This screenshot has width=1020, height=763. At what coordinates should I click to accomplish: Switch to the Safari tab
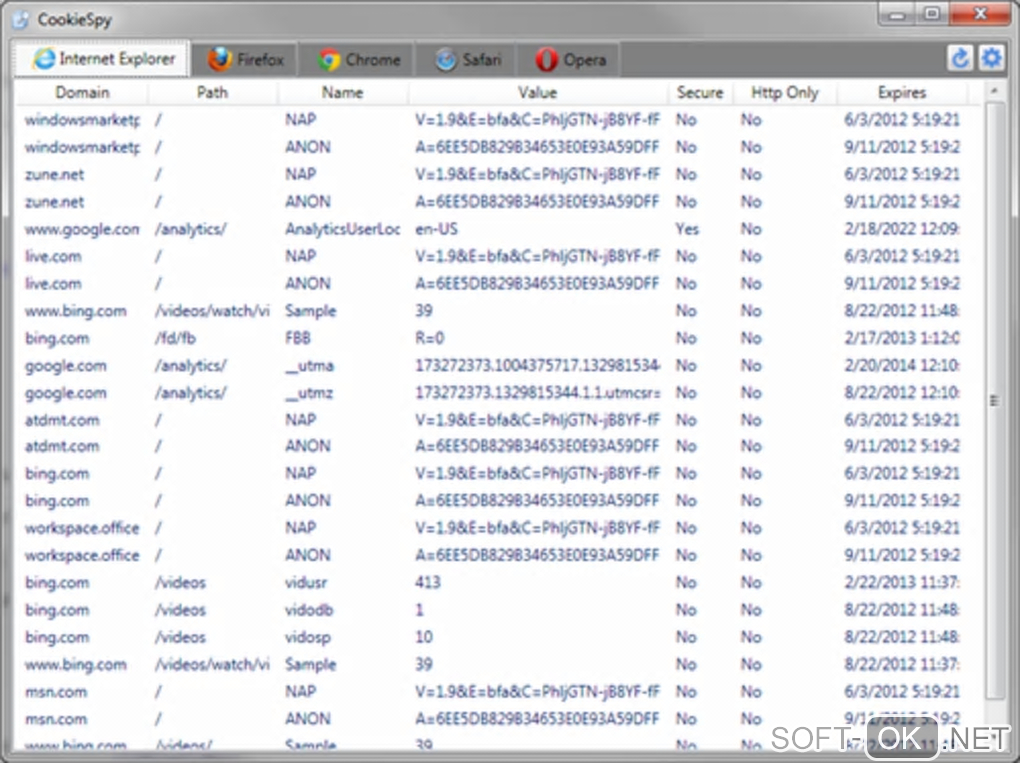click(x=466, y=60)
